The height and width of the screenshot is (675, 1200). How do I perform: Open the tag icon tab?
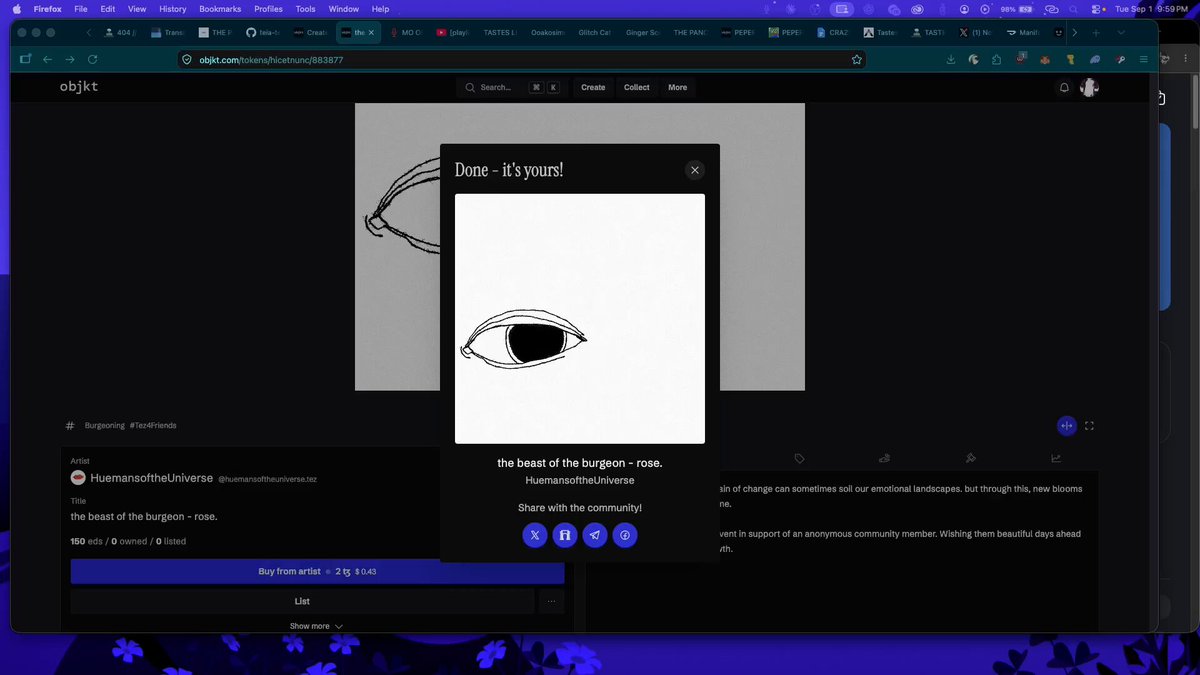coord(800,458)
